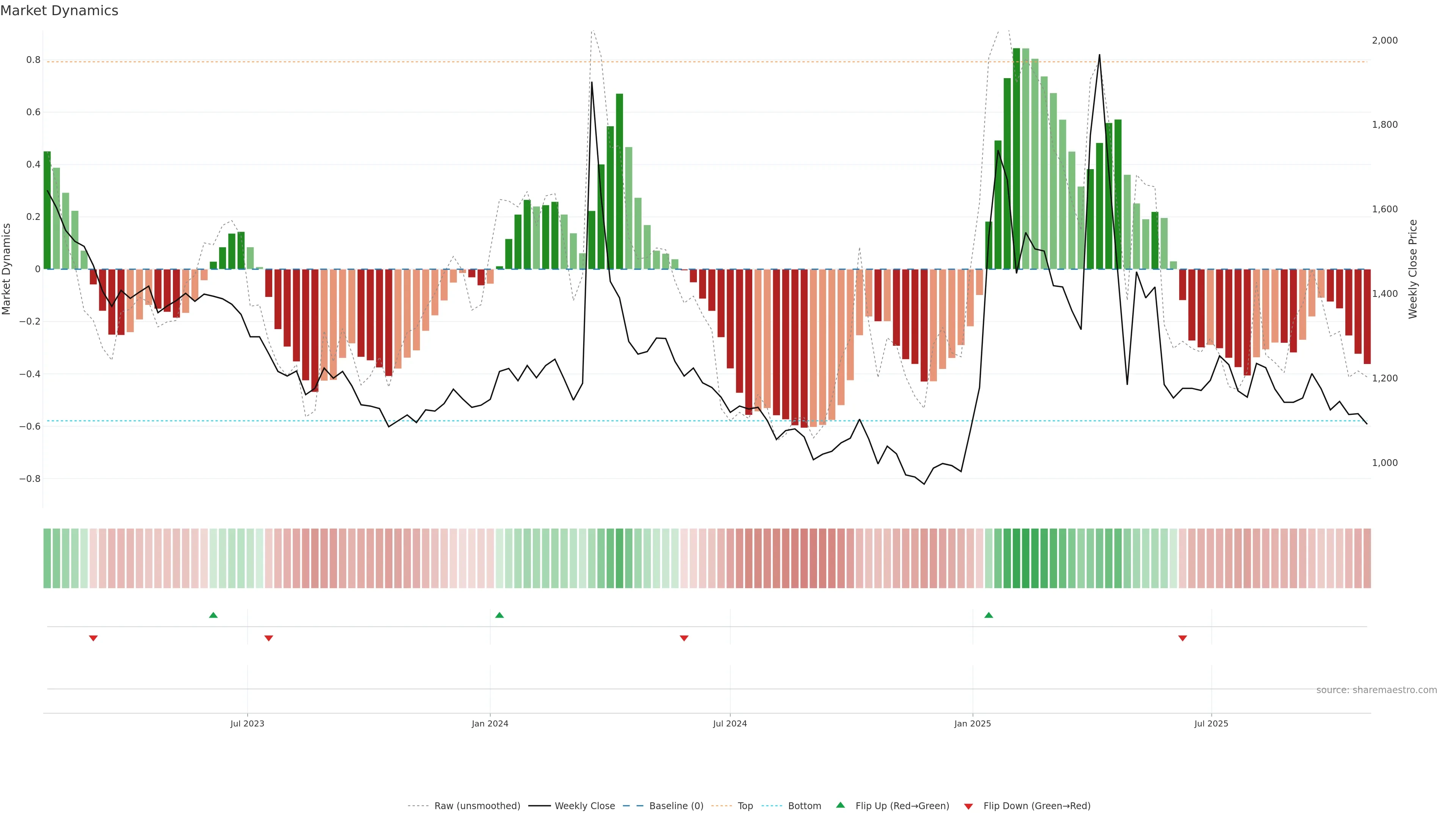Click green flip-up triangle before Jul 2023
The width and height of the screenshot is (1456, 819).
point(213,615)
